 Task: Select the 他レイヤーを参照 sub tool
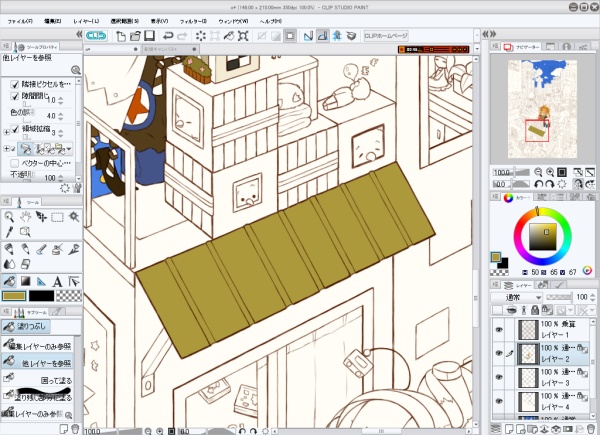pos(46,360)
